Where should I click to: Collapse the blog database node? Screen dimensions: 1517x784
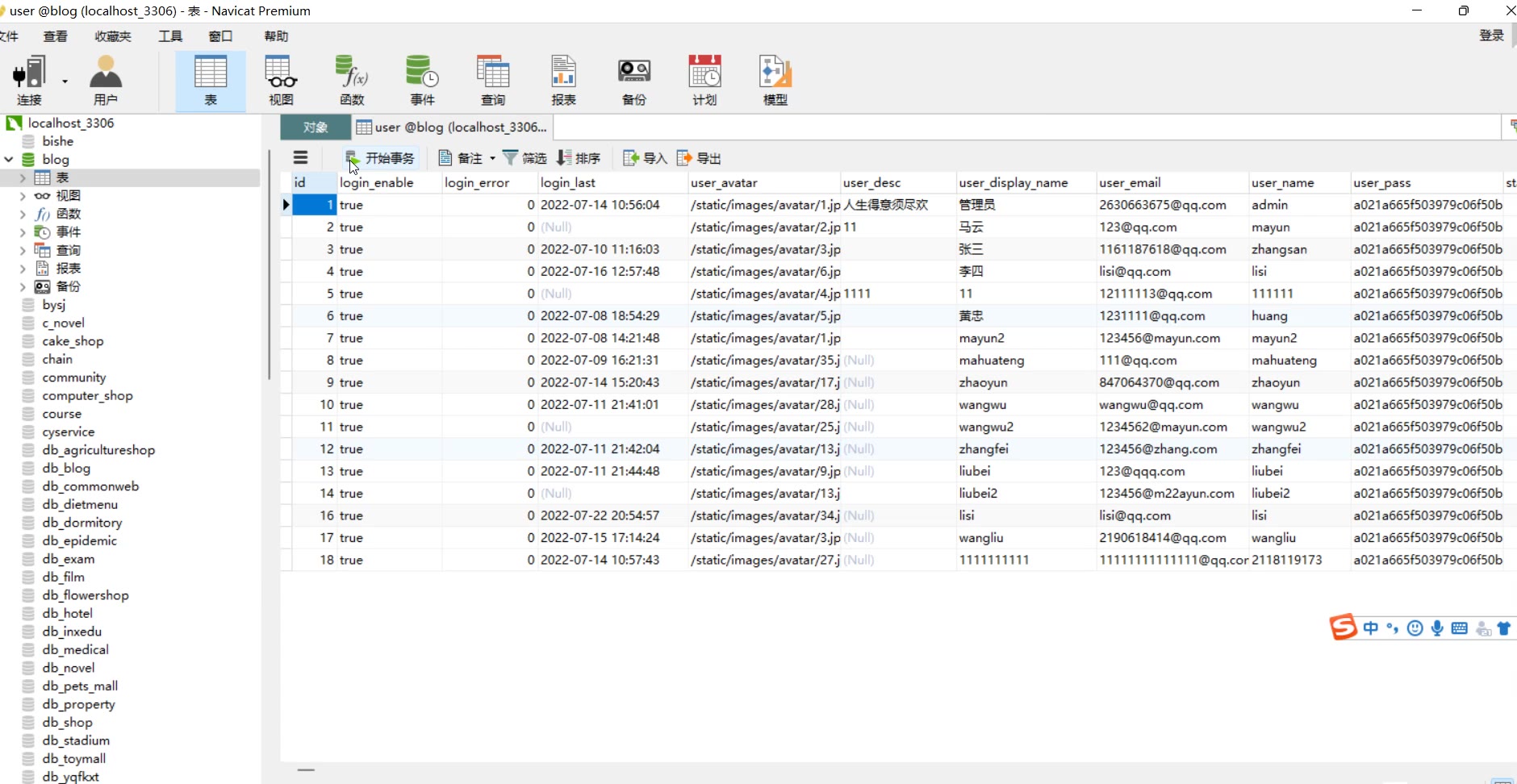9,160
